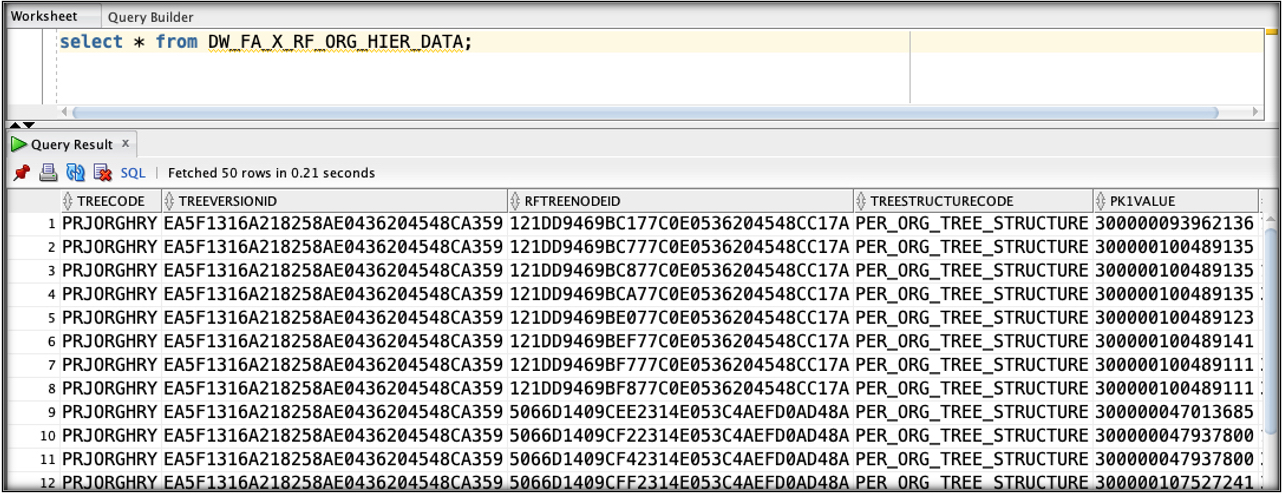Select the Query Result tab
The image size is (1283, 498).
[x=72, y=145]
